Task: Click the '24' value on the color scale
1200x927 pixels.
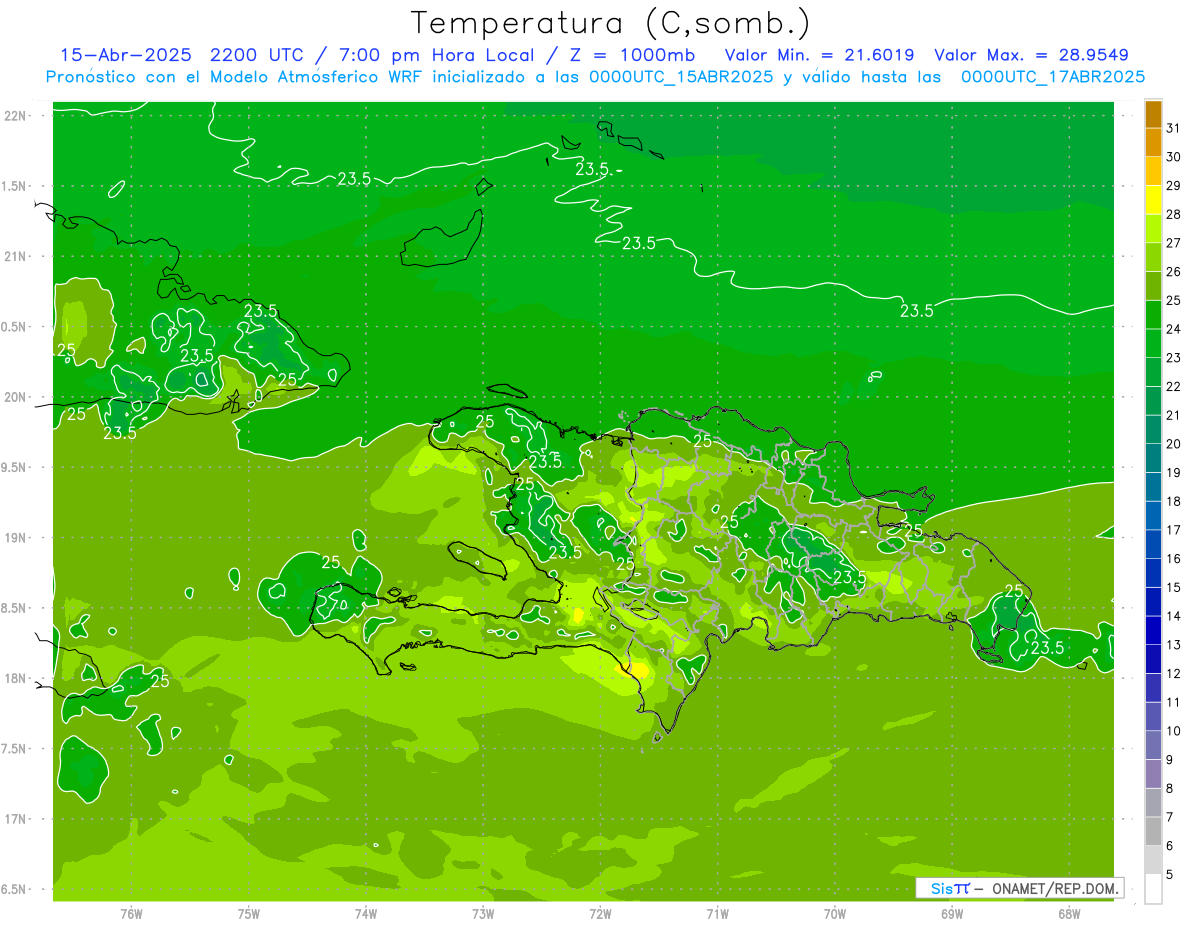Action: click(1174, 329)
